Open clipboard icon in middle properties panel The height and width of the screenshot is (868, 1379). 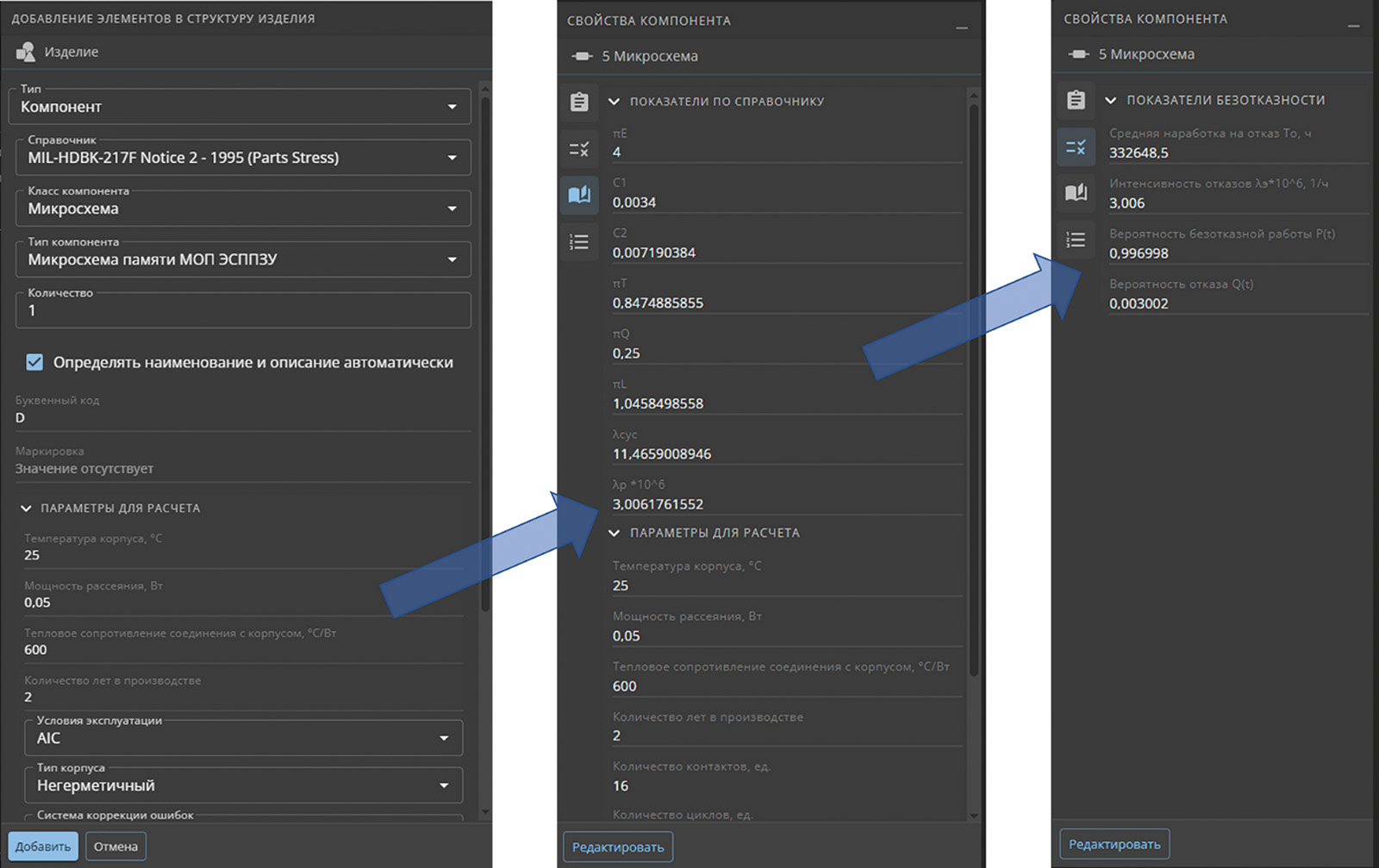[x=579, y=102]
